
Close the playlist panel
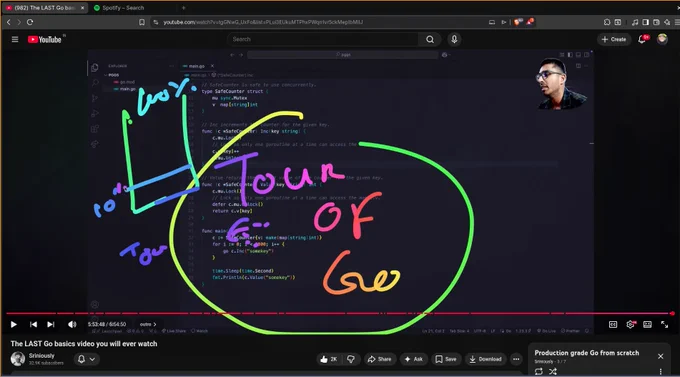(660, 356)
